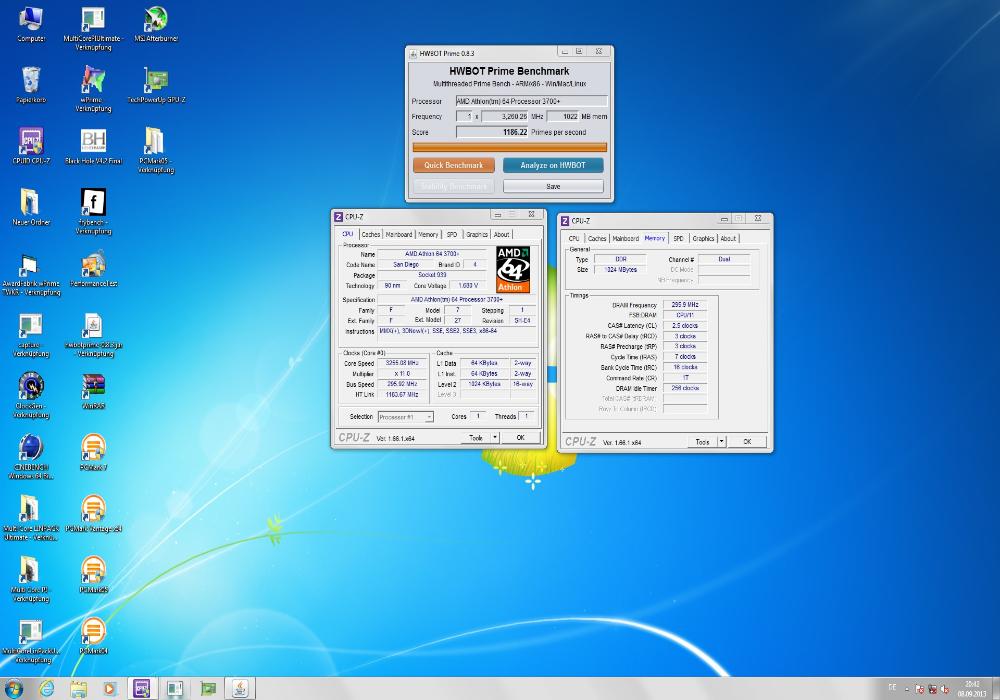Open Windows Media Player taskbar icon
The height and width of the screenshot is (700, 1000).
(110, 689)
